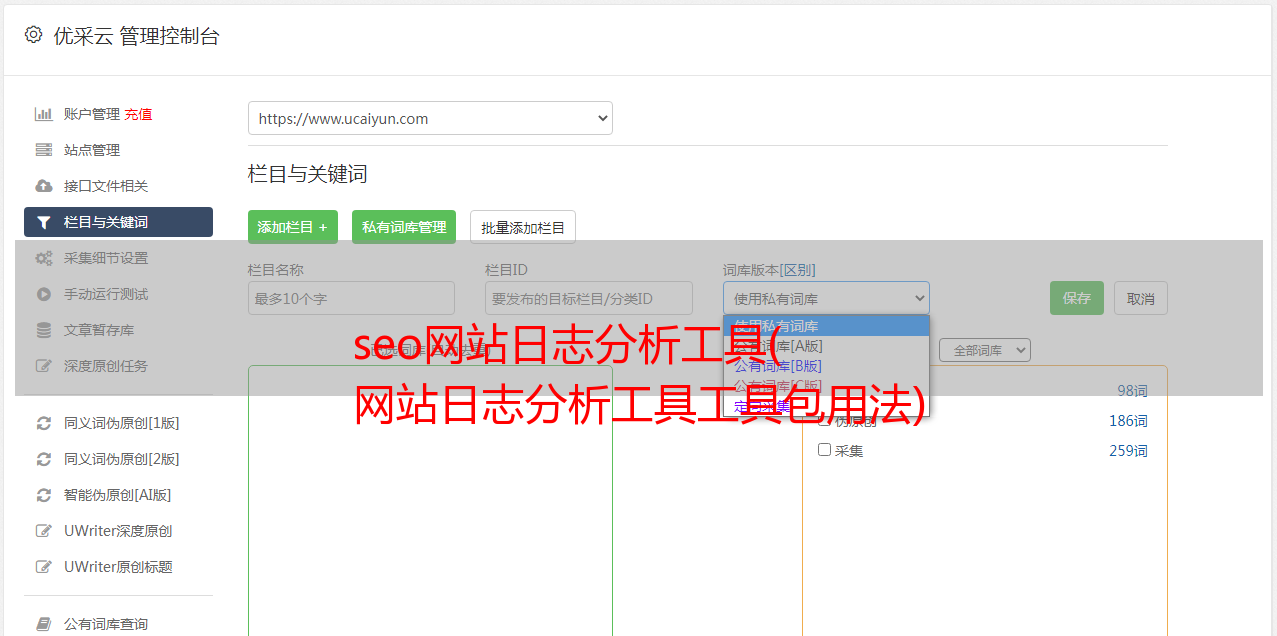Viewport: 1277px width, 636px height.
Task: Open 智能伪原创[AI版] in the sidebar
Action: (x=118, y=495)
